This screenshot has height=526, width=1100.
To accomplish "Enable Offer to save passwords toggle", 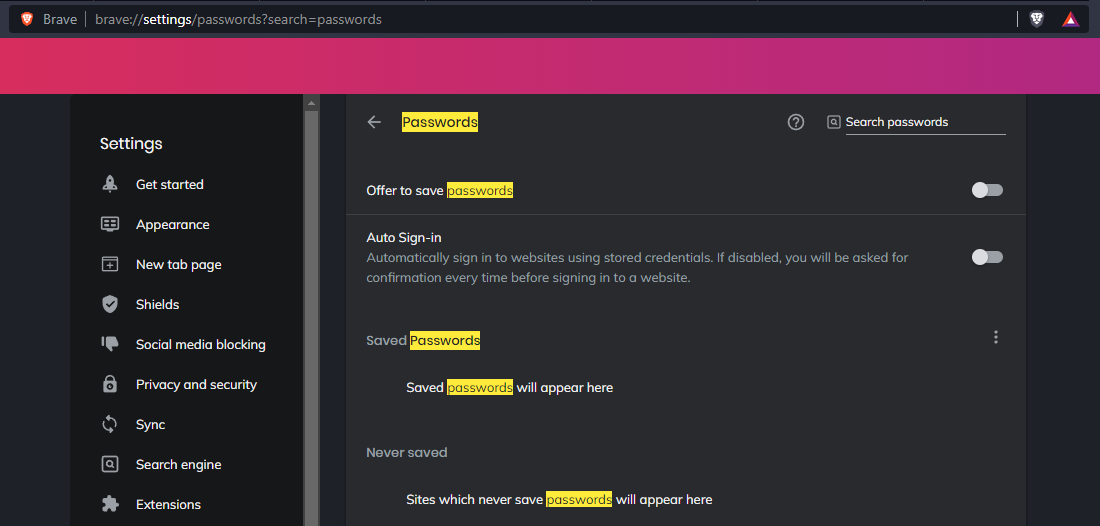I will (x=987, y=190).
